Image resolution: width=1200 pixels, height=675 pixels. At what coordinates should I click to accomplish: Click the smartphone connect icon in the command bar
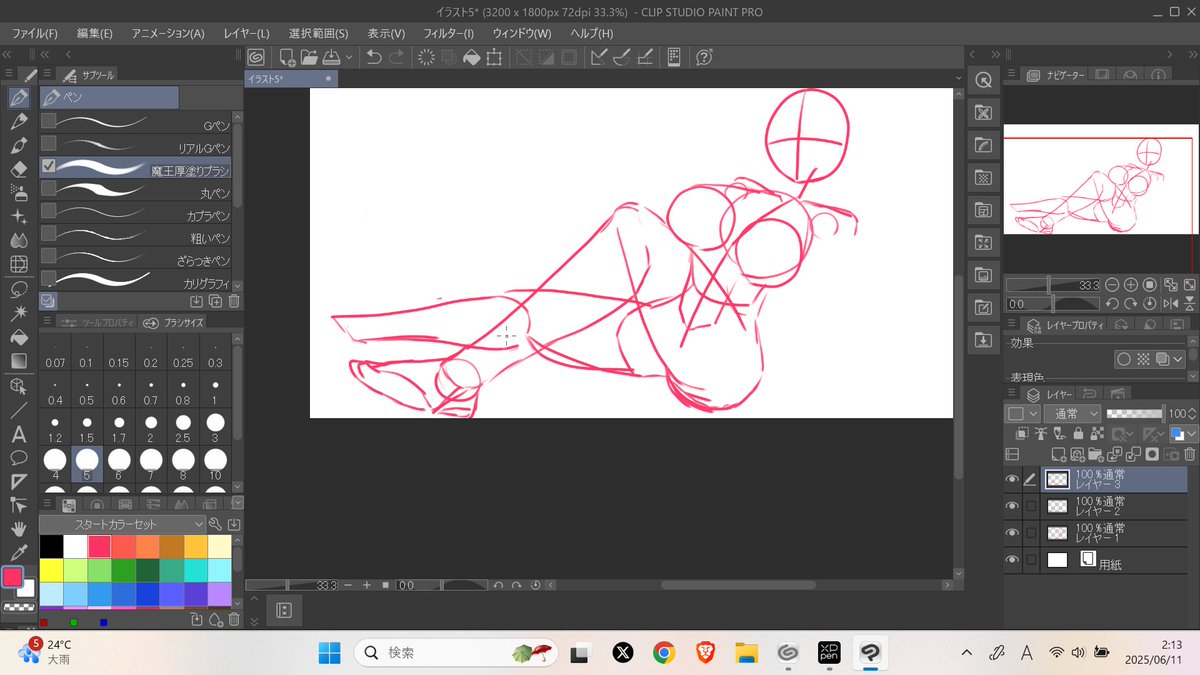pyautogui.click(x=674, y=58)
